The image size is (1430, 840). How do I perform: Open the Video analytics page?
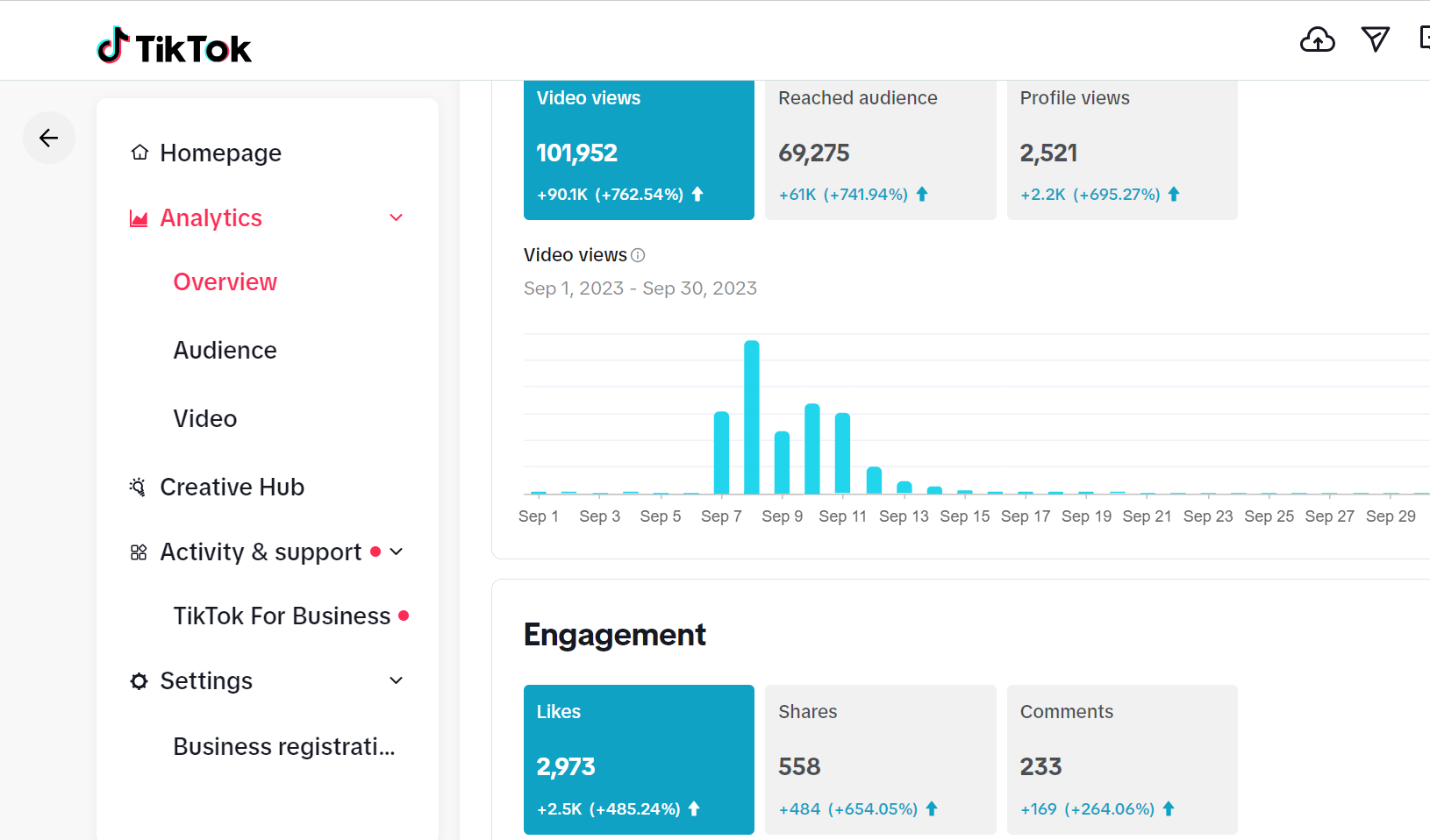coord(205,419)
